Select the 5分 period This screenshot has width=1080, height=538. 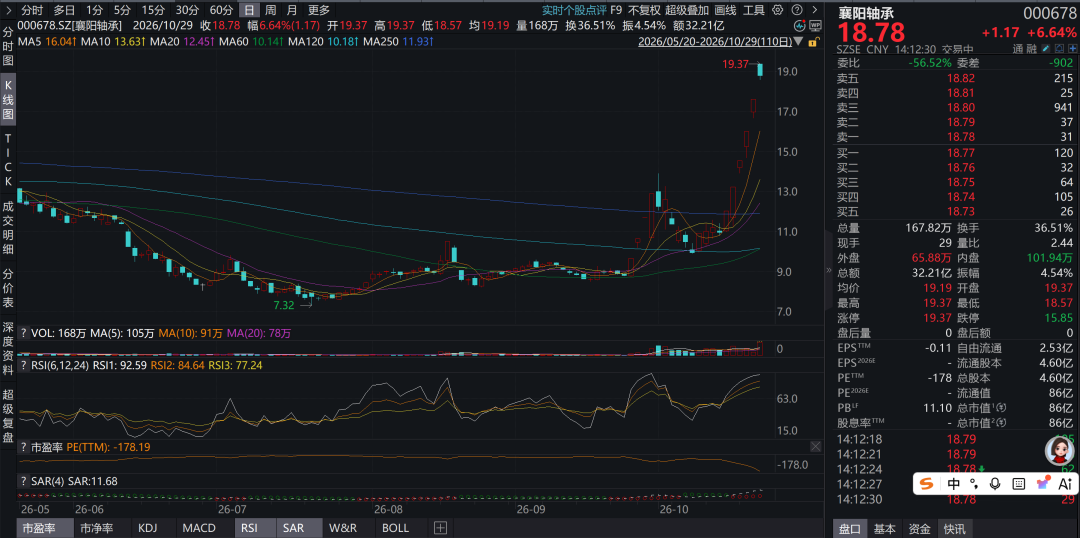coord(122,10)
